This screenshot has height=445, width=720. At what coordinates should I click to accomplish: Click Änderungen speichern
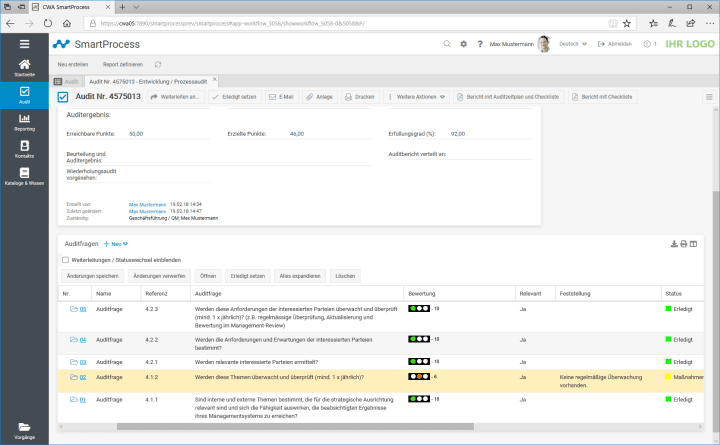pyautogui.click(x=93, y=276)
